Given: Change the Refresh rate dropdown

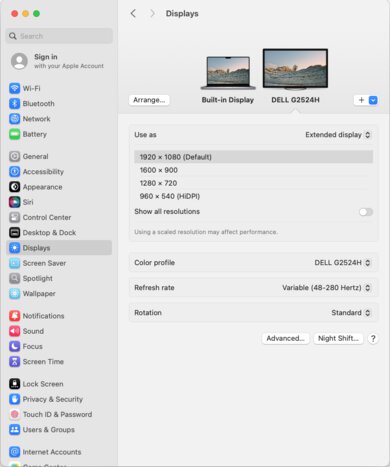Looking at the screenshot, I should 326,288.
